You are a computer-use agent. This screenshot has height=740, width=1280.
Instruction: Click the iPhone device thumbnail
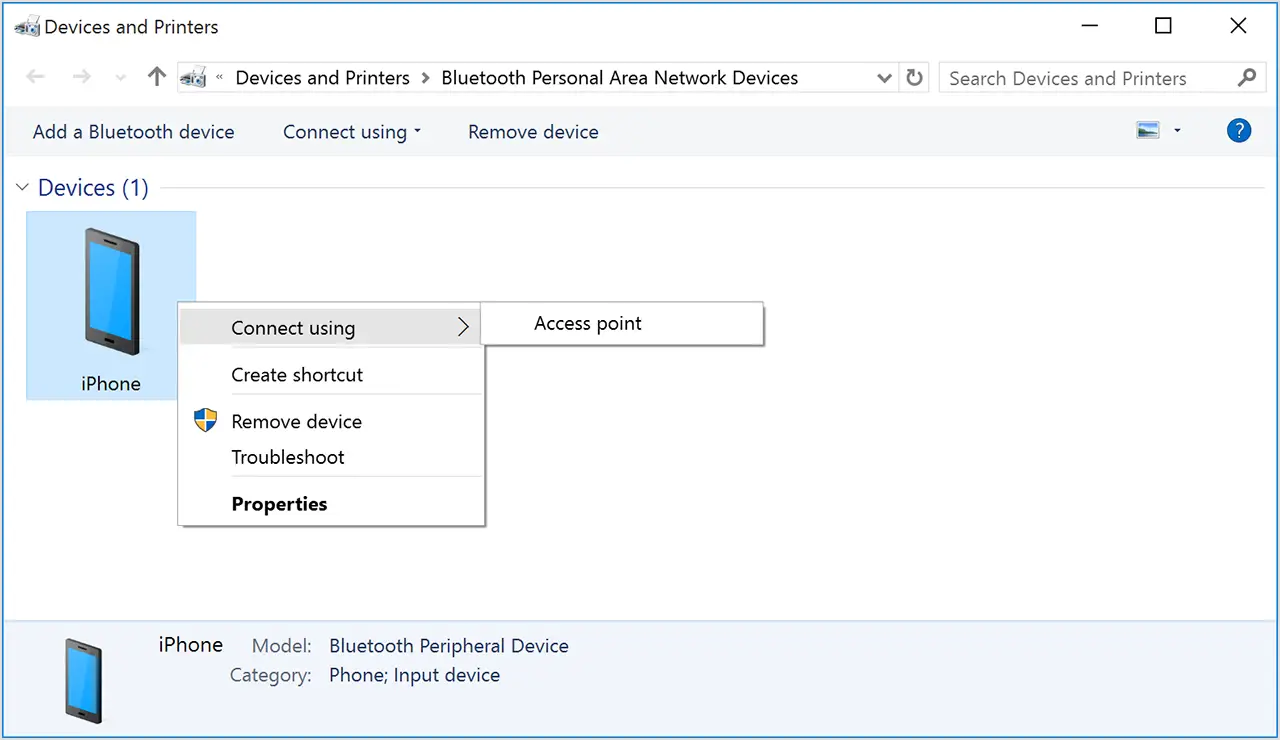[110, 290]
